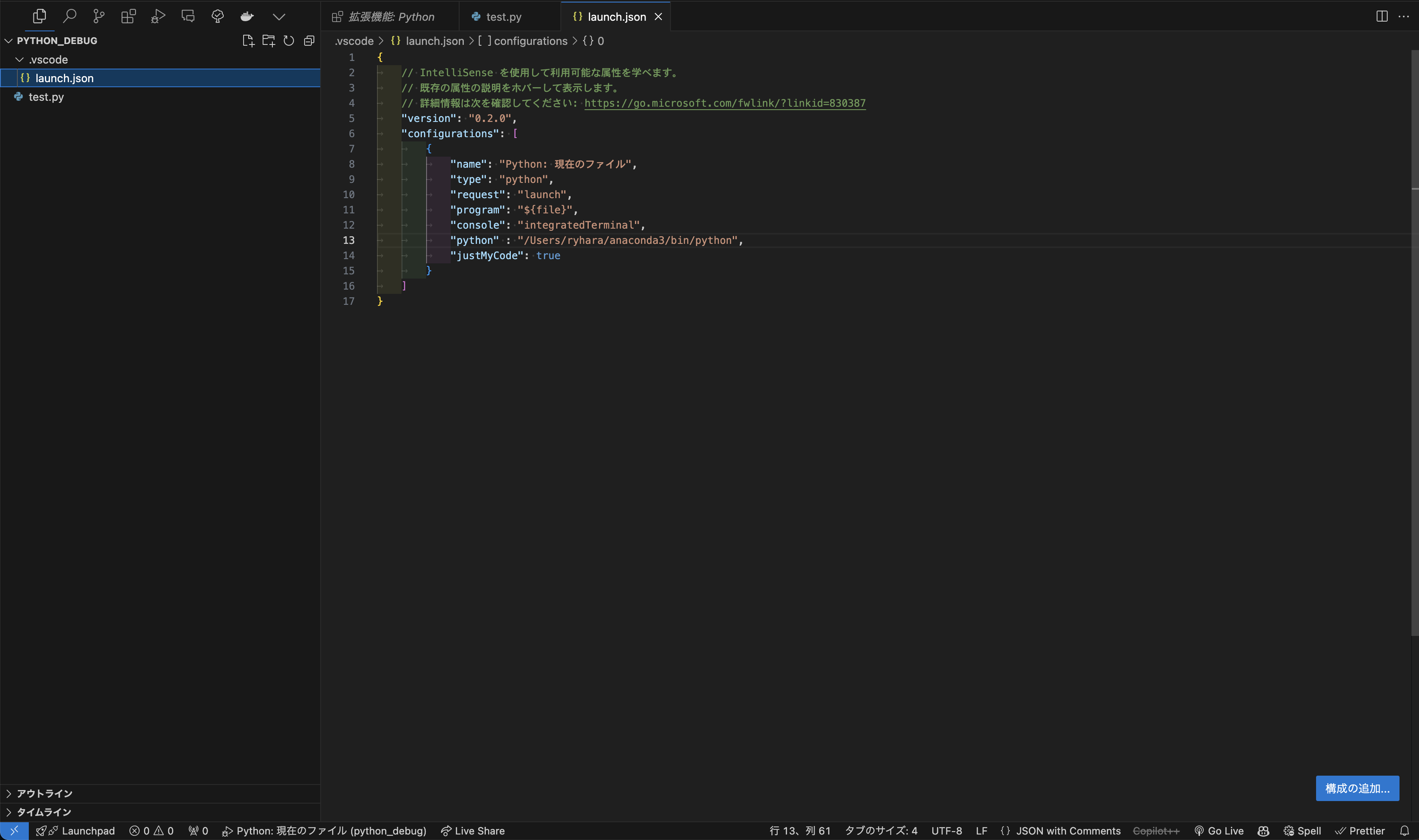Switch to the 拡張機能: Python tab
The width and height of the screenshot is (1419, 840).
[x=391, y=17]
